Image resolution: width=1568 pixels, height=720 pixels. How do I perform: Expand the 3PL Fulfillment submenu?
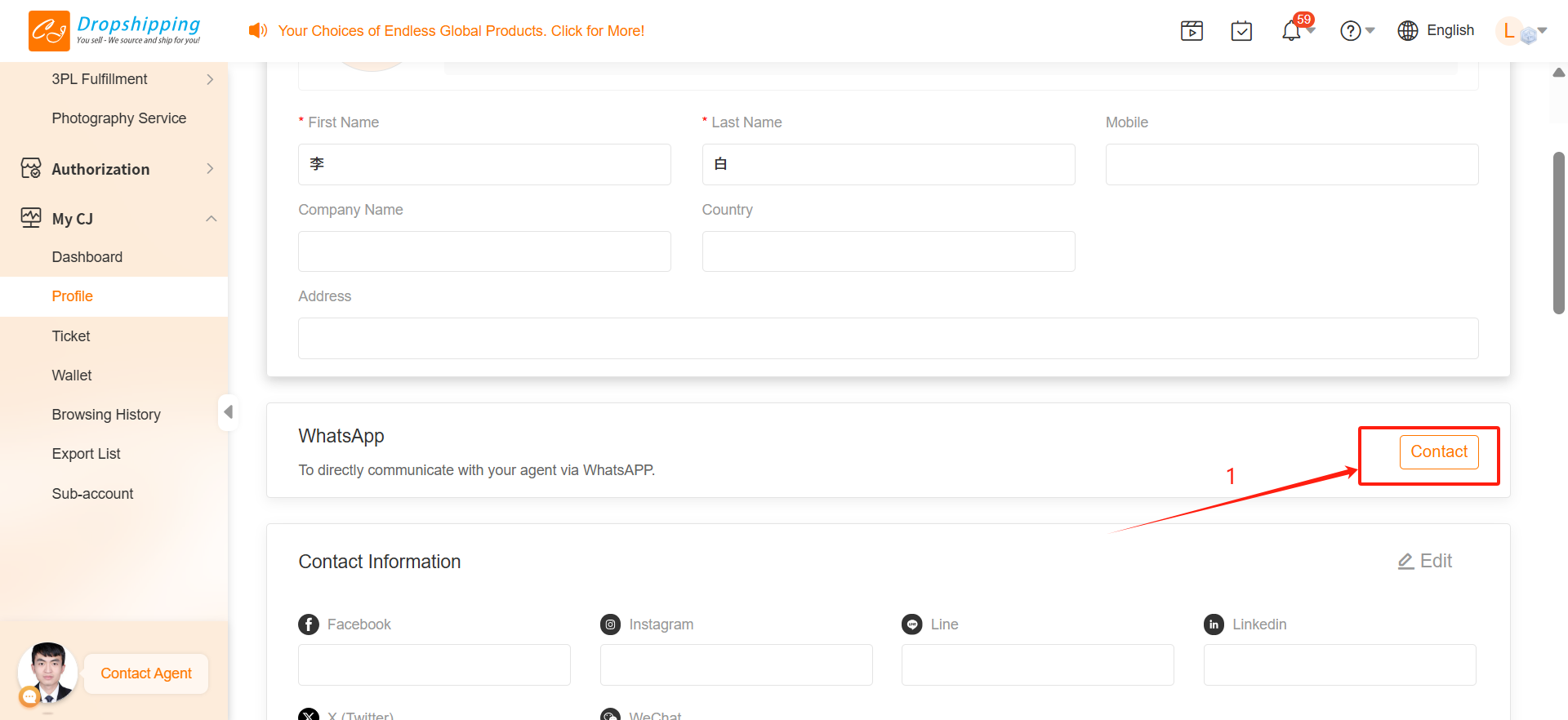pyautogui.click(x=210, y=79)
